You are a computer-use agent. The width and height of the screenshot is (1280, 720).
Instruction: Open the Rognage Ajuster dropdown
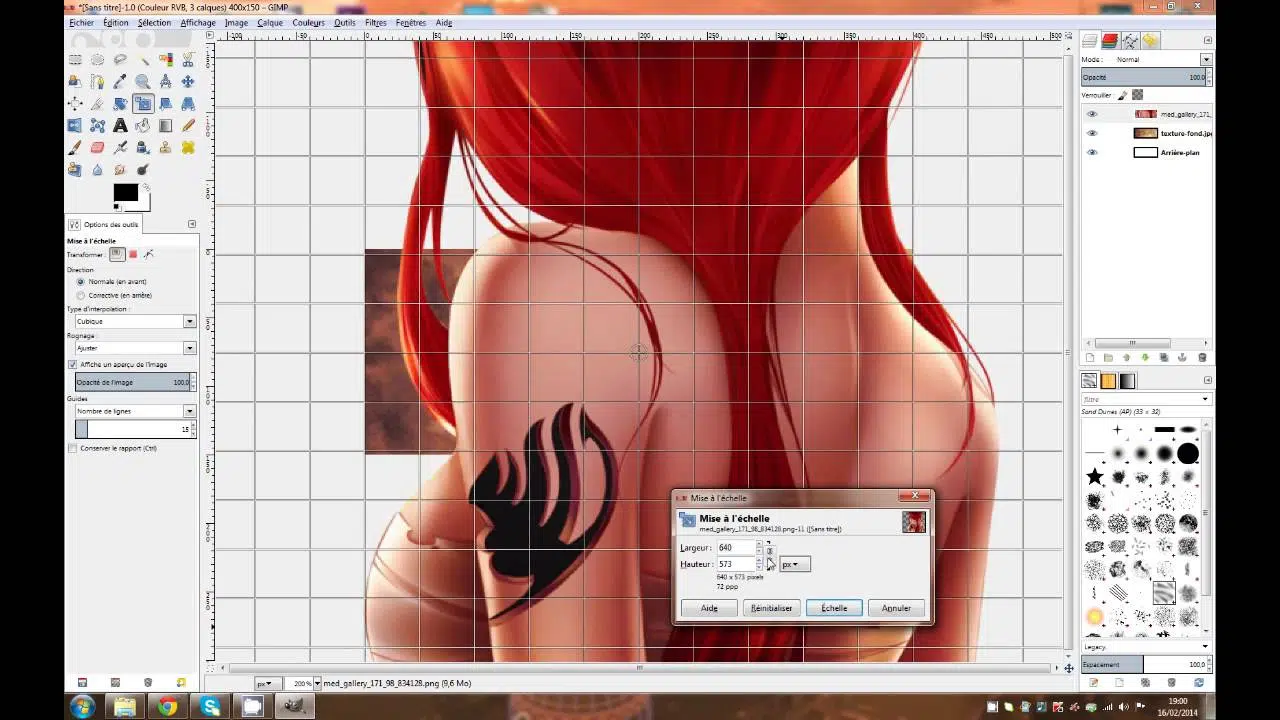click(135, 347)
